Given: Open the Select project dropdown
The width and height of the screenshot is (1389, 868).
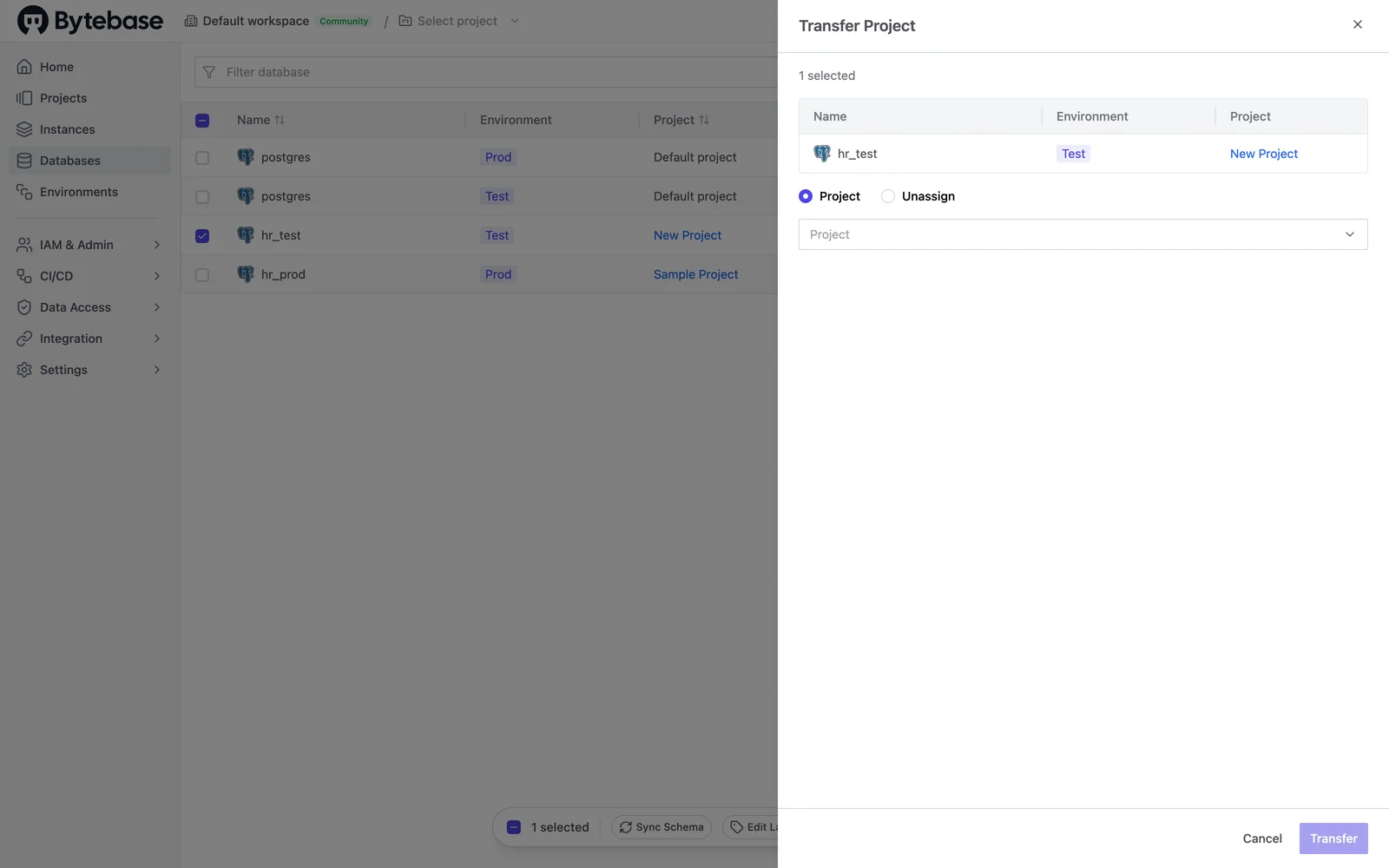Looking at the screenshot, I should (458, 21).
